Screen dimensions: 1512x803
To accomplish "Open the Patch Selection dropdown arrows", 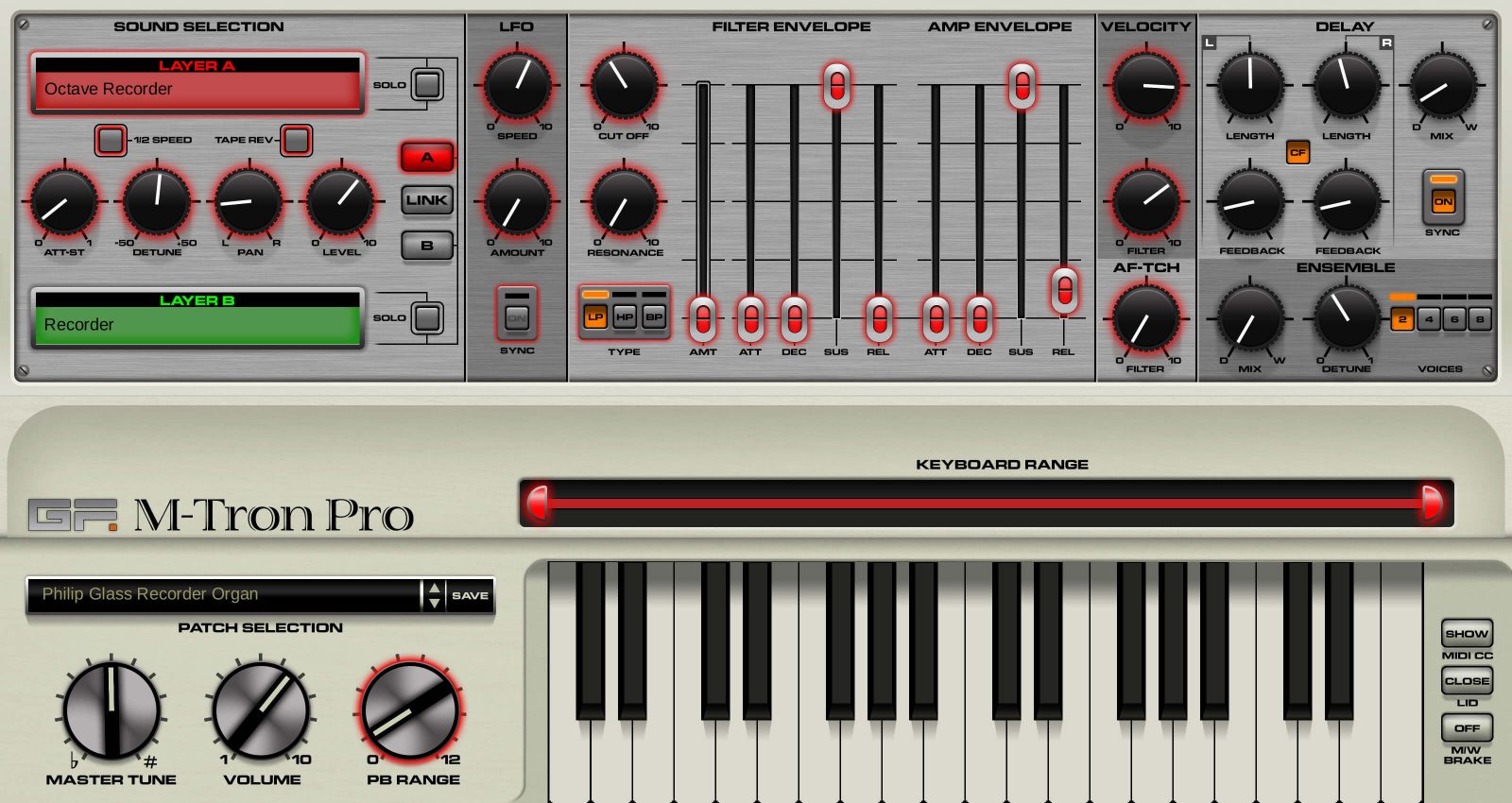I will [434, 595].
